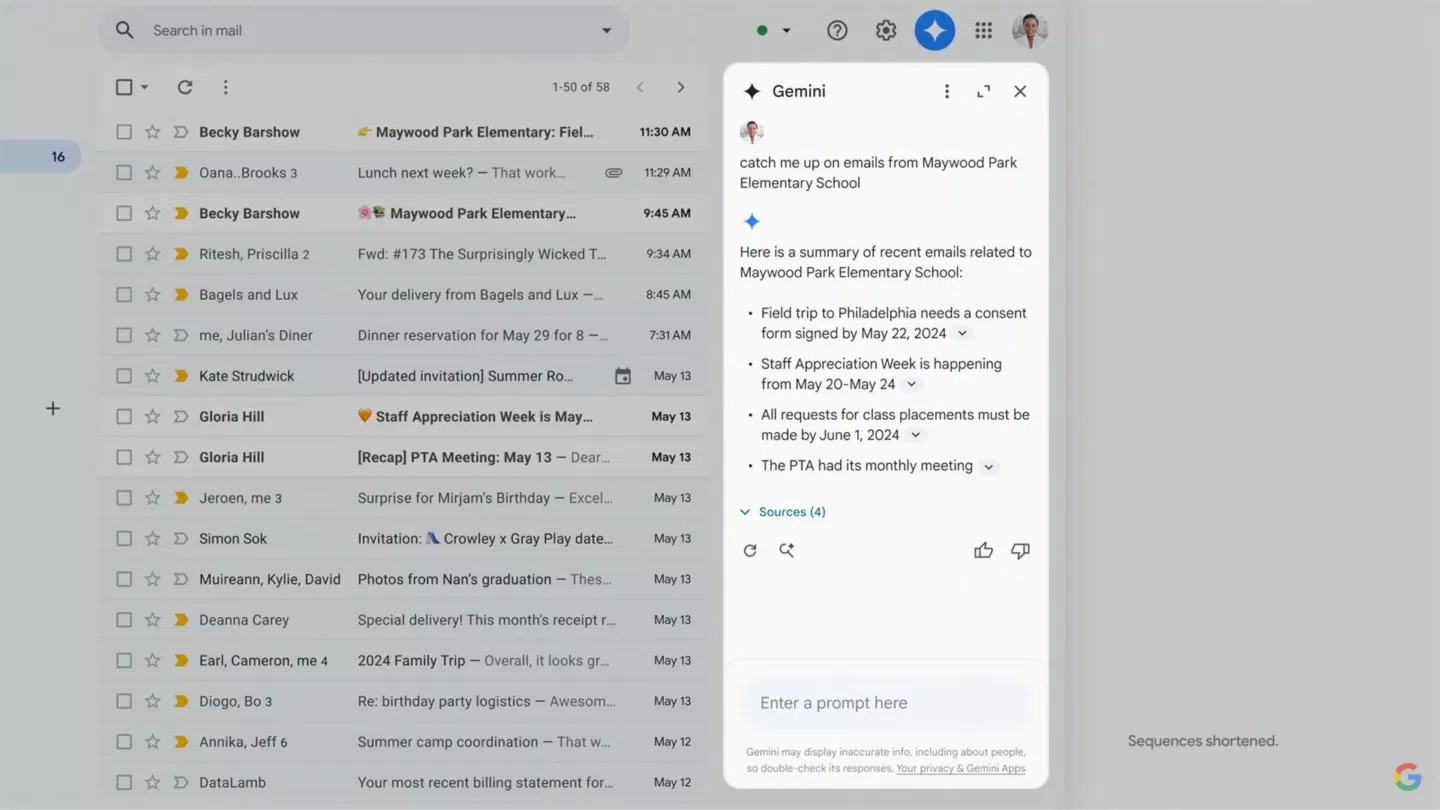The height and width of the screenshot is (810, 1440).
Task: Refresh the inbox
Action: pos(184,87)
